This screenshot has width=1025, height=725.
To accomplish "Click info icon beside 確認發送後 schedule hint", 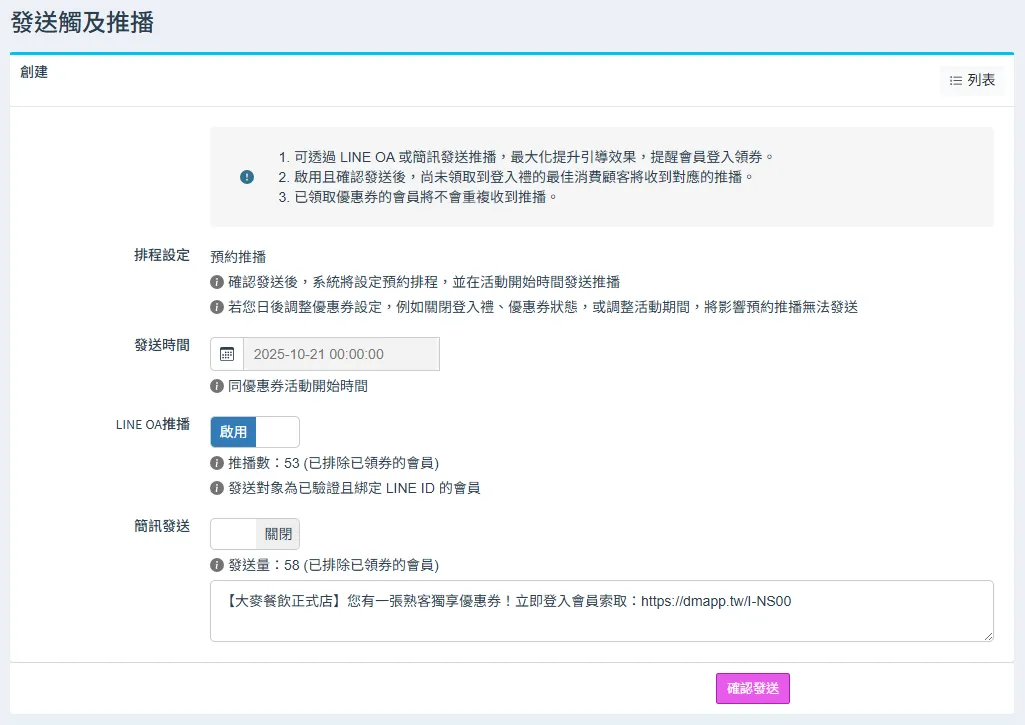I will 217,283.
